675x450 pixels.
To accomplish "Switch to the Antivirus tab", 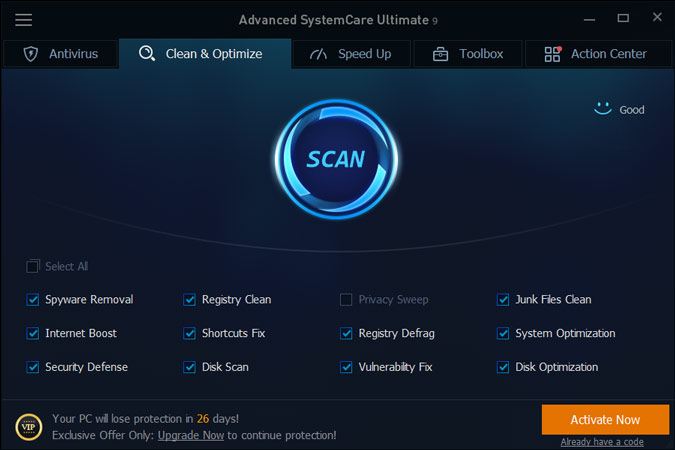I will (60, 54).
